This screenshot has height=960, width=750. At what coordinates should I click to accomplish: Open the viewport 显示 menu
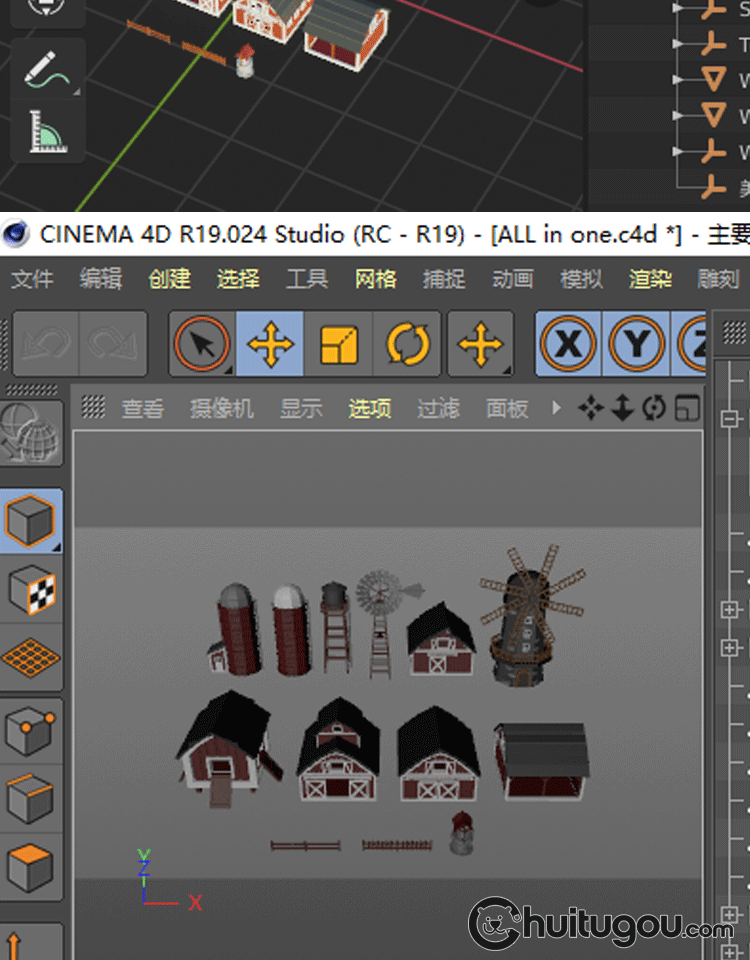coord(301,408)
